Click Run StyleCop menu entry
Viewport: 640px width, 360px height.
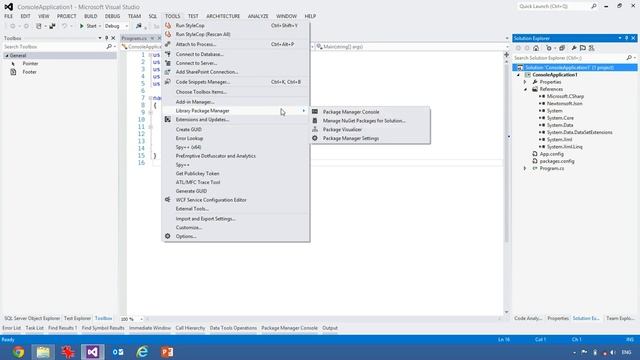190,25
